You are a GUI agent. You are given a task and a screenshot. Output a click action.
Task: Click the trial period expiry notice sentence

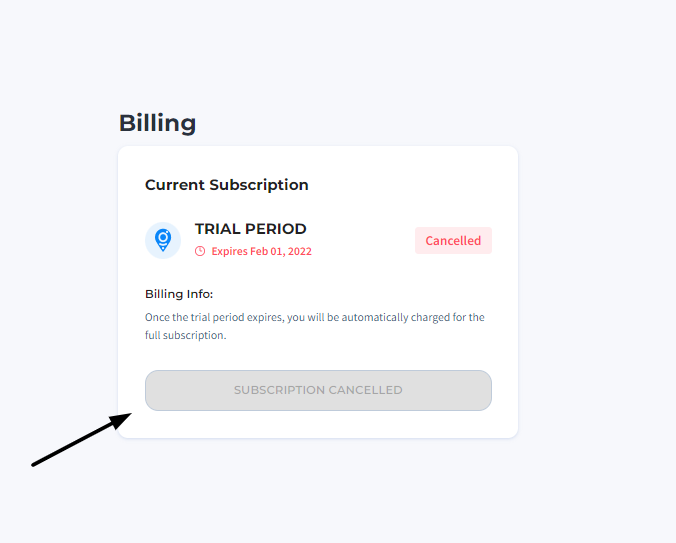tap(314, 318)
